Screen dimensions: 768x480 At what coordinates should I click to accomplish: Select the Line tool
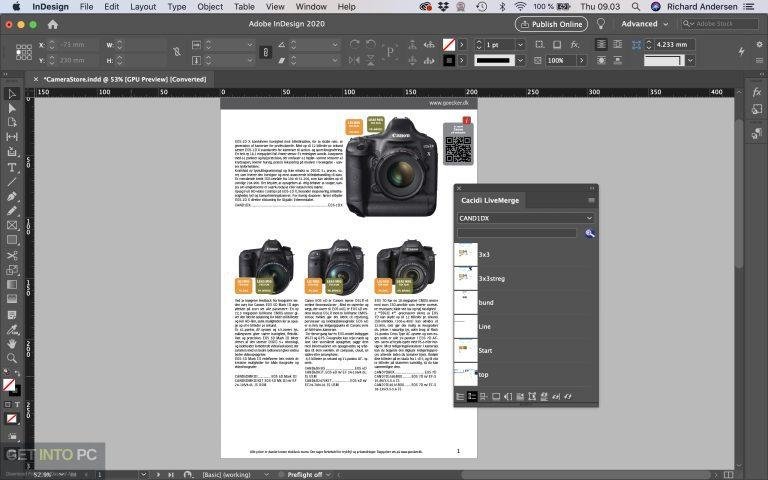pyautogui.click(x=12, y=182)
